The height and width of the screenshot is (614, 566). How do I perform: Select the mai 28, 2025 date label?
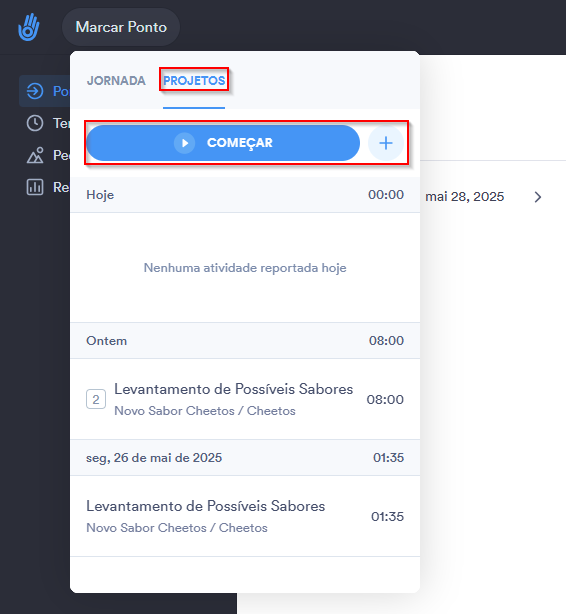[x=465, y=197]
